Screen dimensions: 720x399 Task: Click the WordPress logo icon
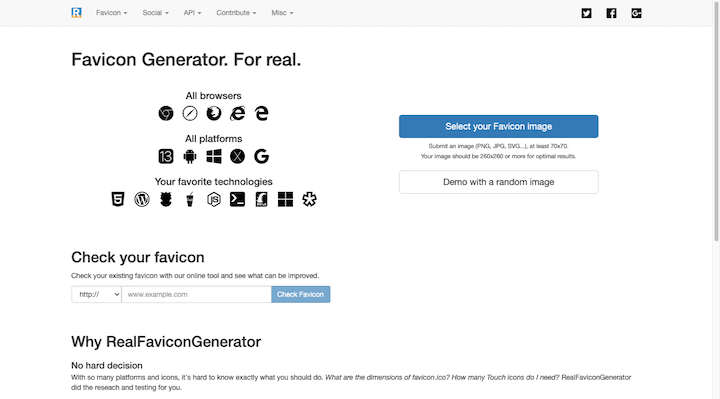(x=142, y=199)
